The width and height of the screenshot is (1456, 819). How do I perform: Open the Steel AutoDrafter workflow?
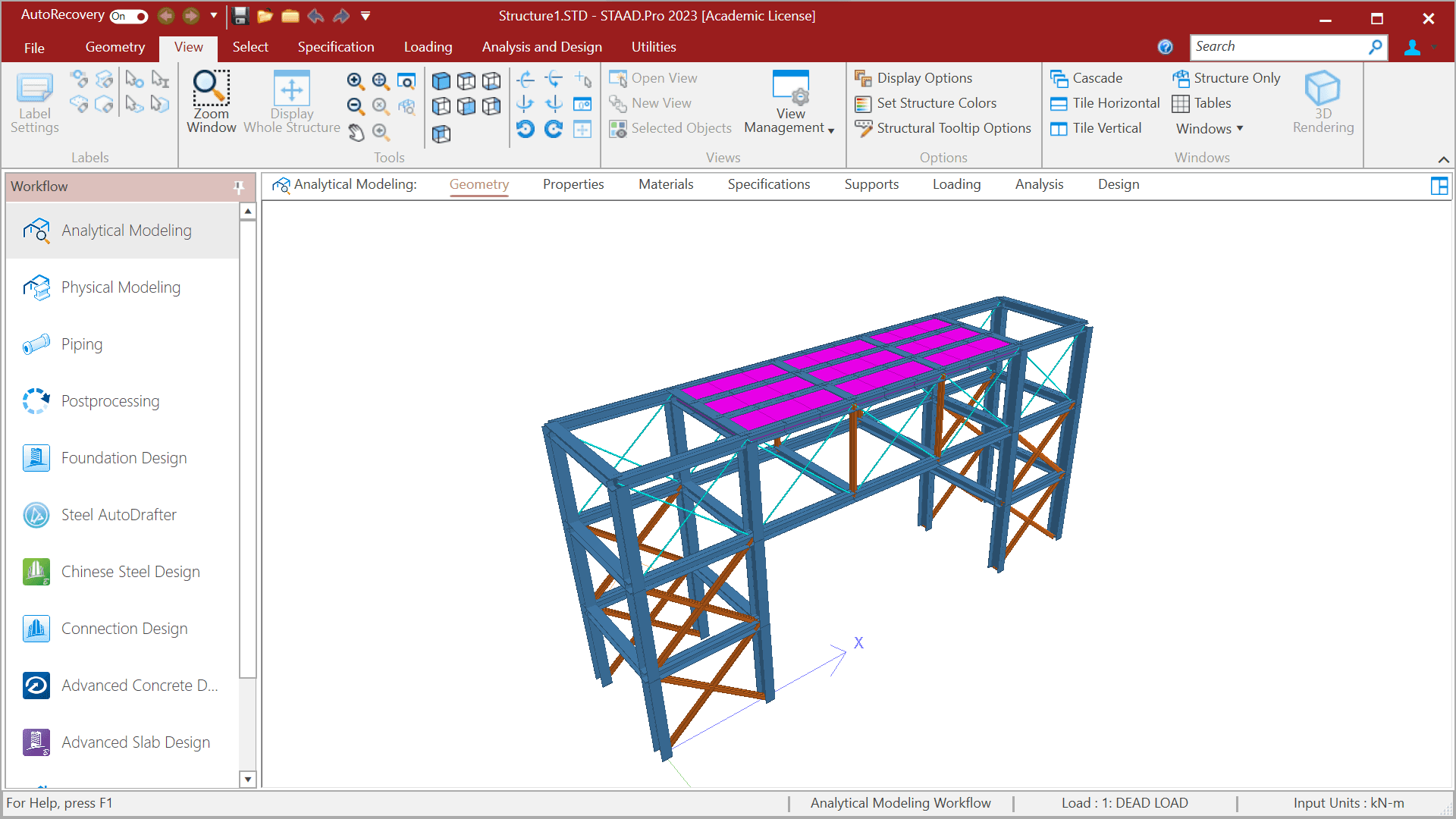(118, 515)
